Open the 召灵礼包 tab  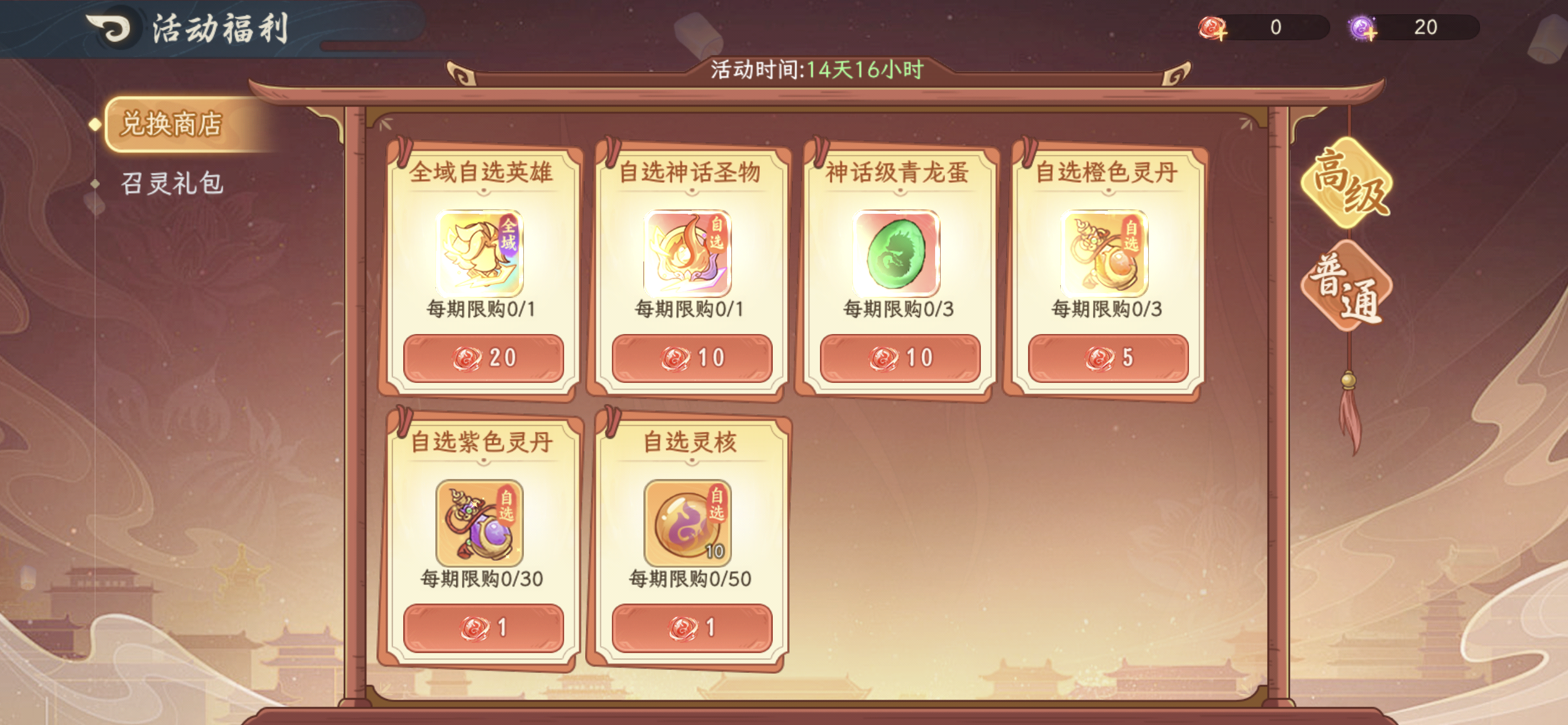pos(172,183)
